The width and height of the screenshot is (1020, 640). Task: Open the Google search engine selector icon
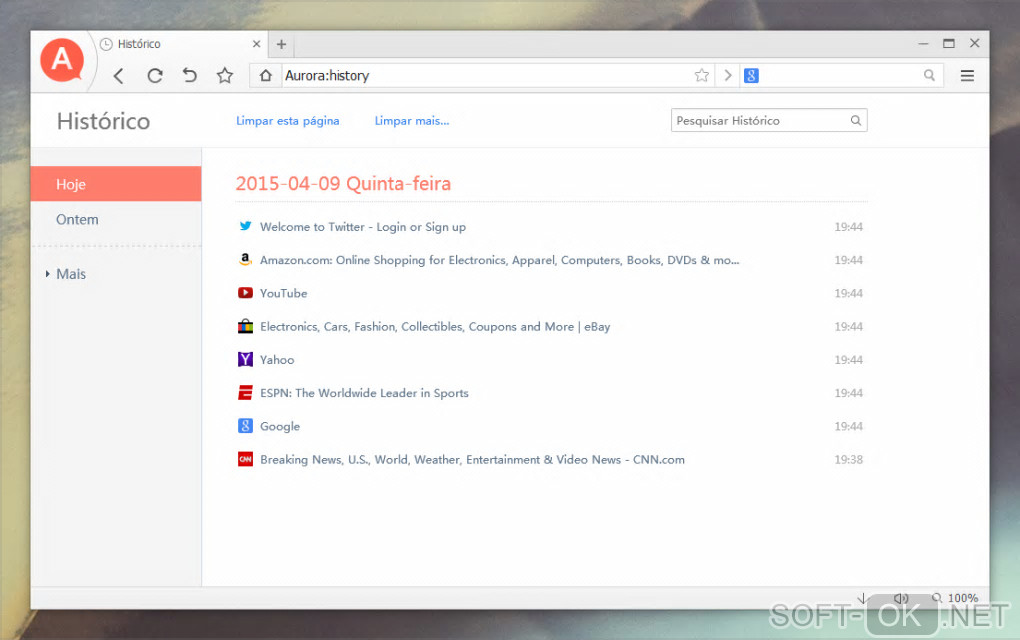coord(751,75)
